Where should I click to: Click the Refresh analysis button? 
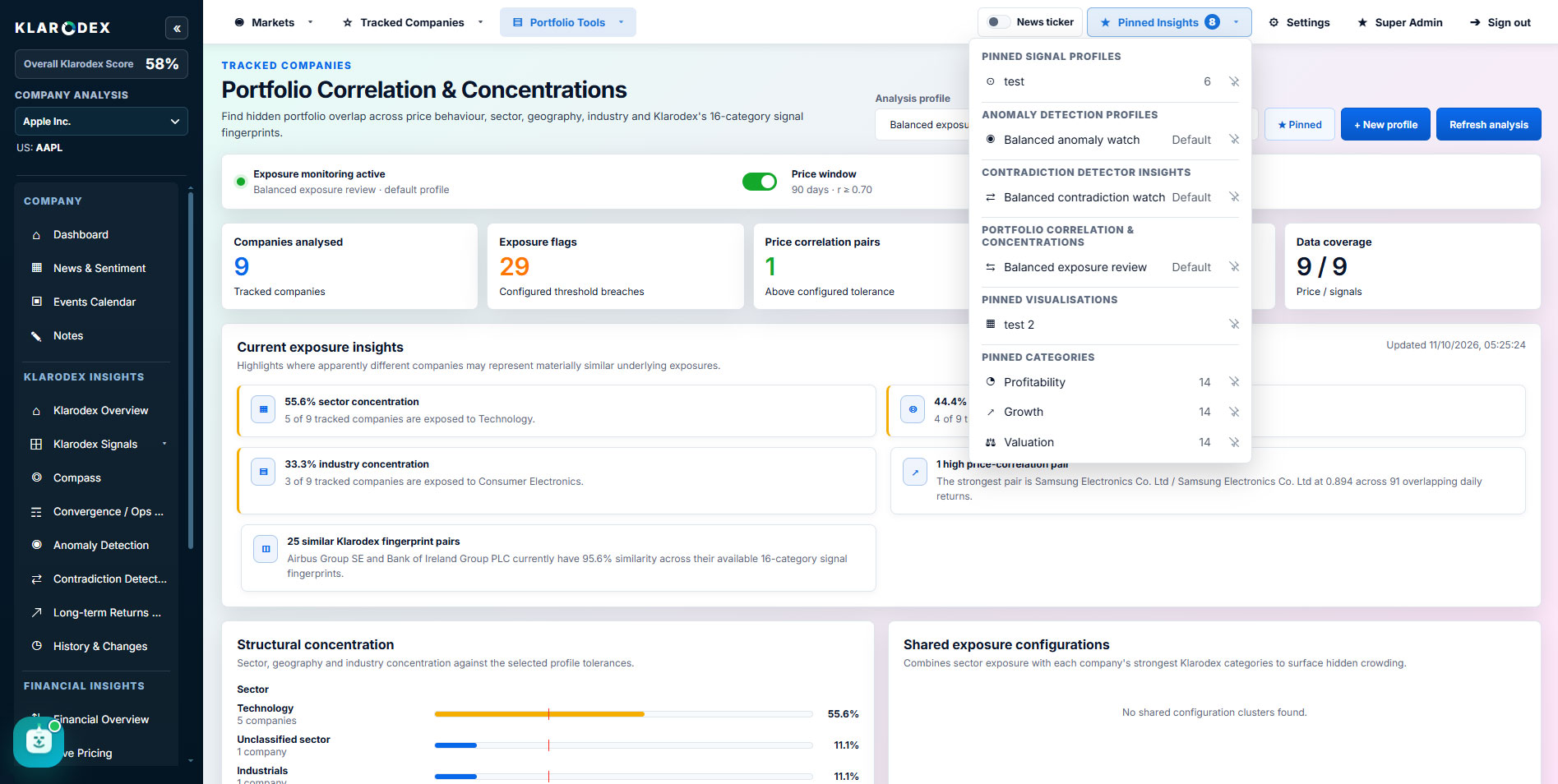pos(1488,125)
